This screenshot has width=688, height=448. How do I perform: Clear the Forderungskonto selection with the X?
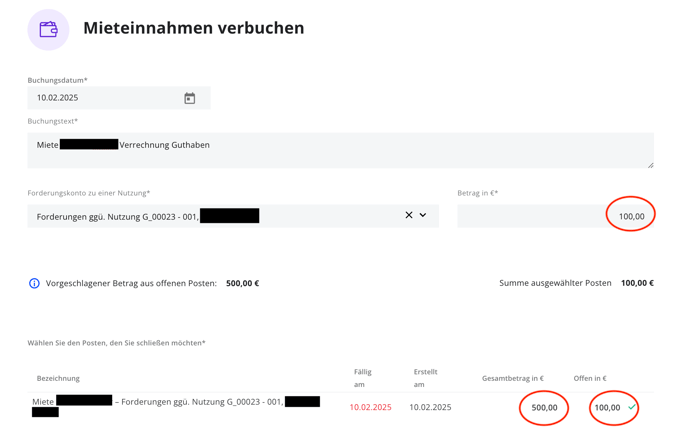point(409,215)
